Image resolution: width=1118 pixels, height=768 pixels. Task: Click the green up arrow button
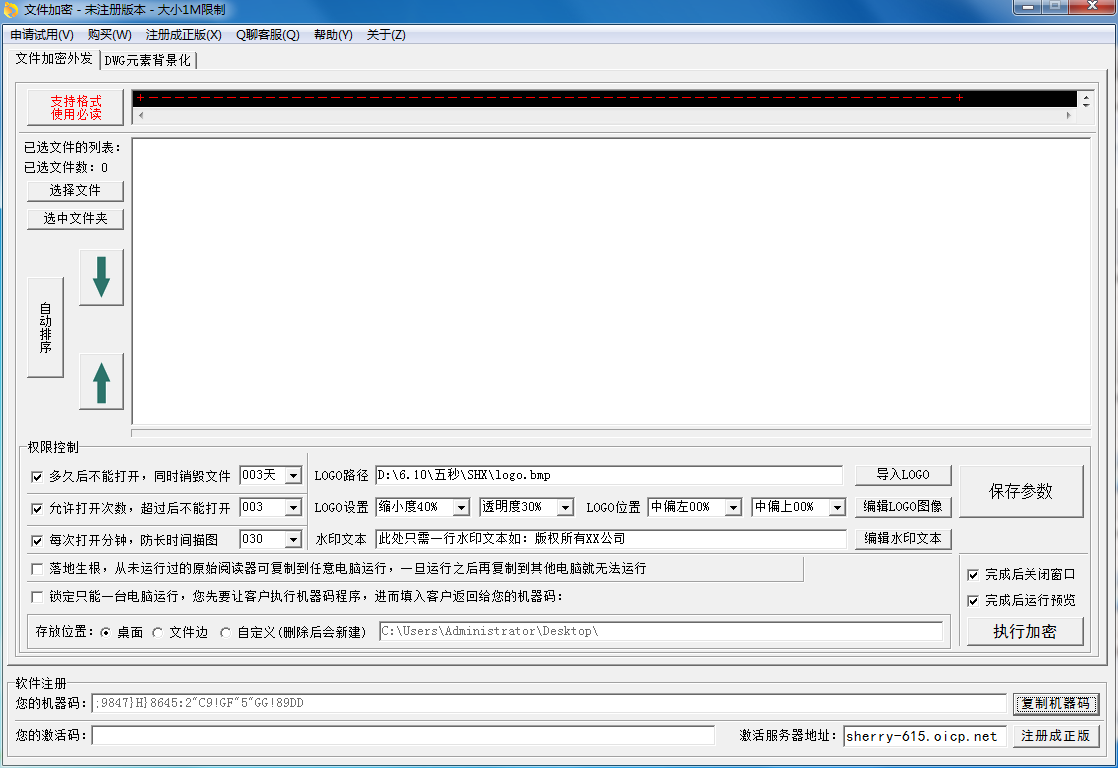[101, 382]
